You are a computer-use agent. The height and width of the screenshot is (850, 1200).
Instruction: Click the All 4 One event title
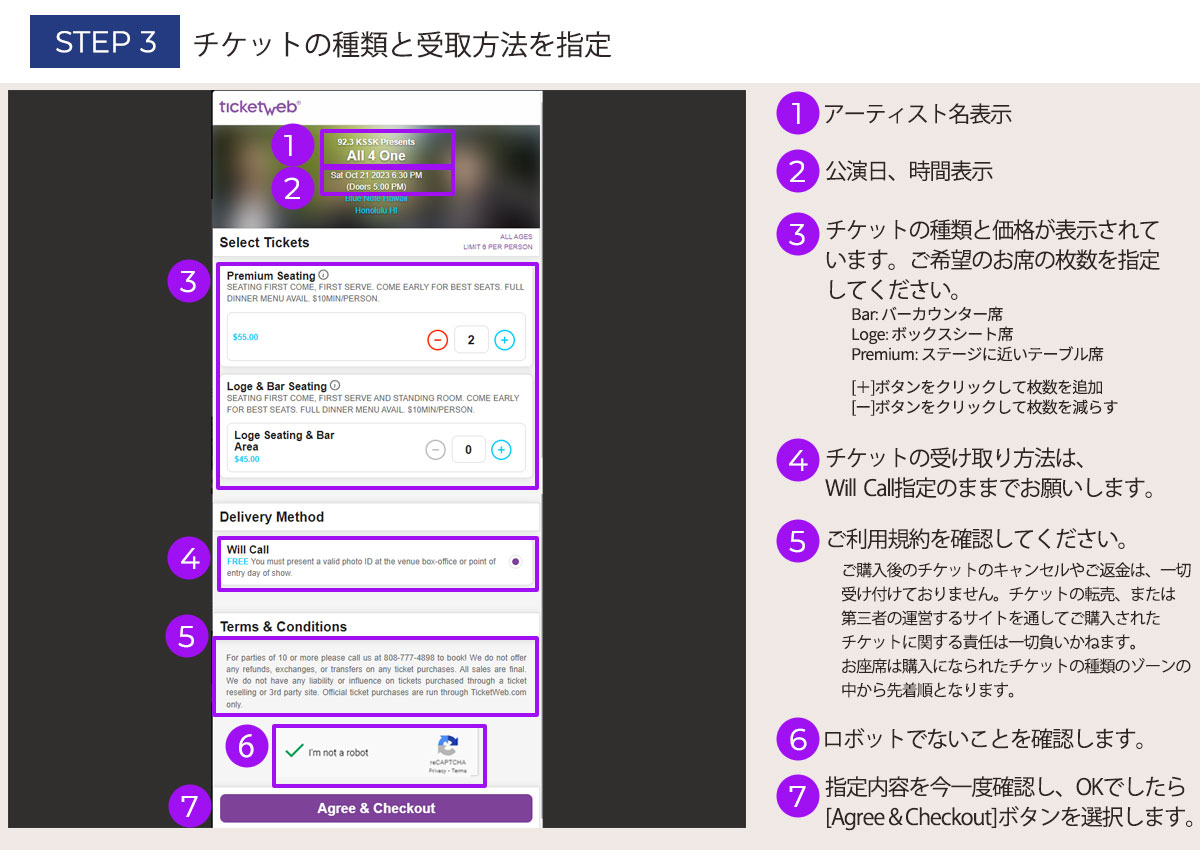tap(376, 156)
